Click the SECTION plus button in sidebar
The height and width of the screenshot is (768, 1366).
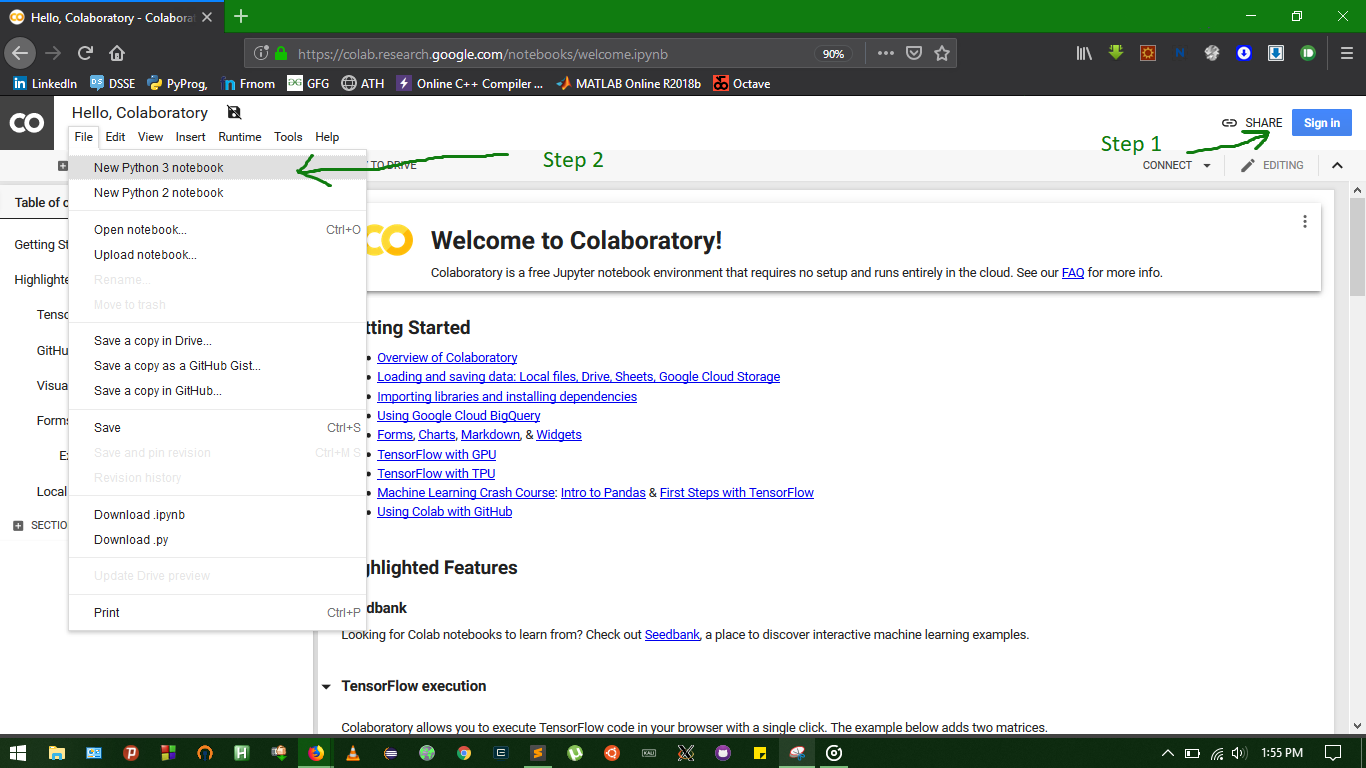point(18,525)
